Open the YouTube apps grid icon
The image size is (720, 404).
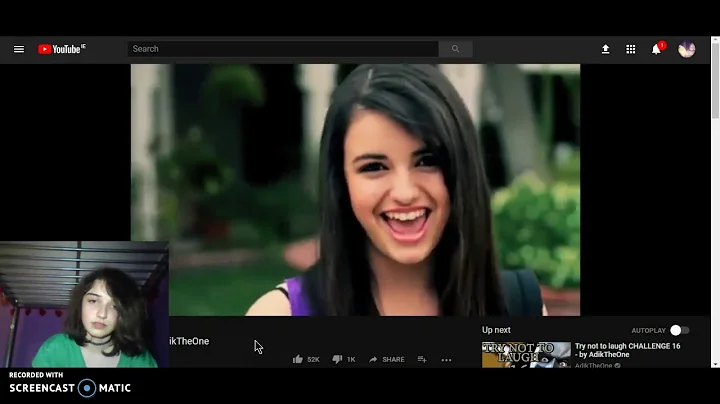631,49
